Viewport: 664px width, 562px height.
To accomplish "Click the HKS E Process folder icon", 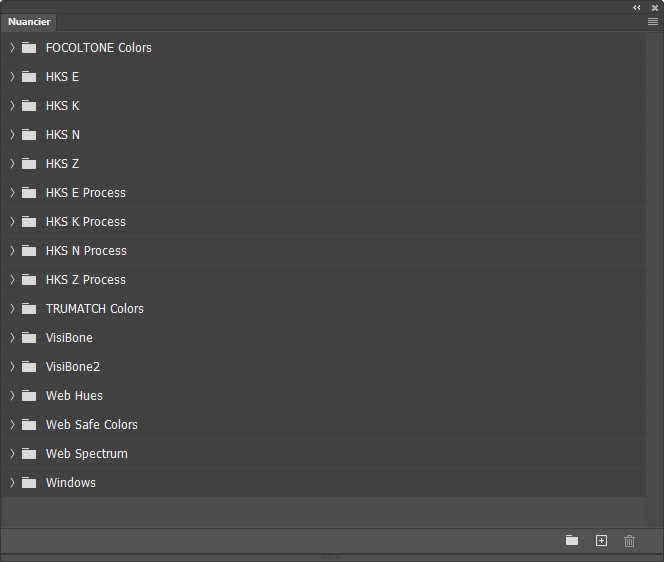I will tap(29, 193).
